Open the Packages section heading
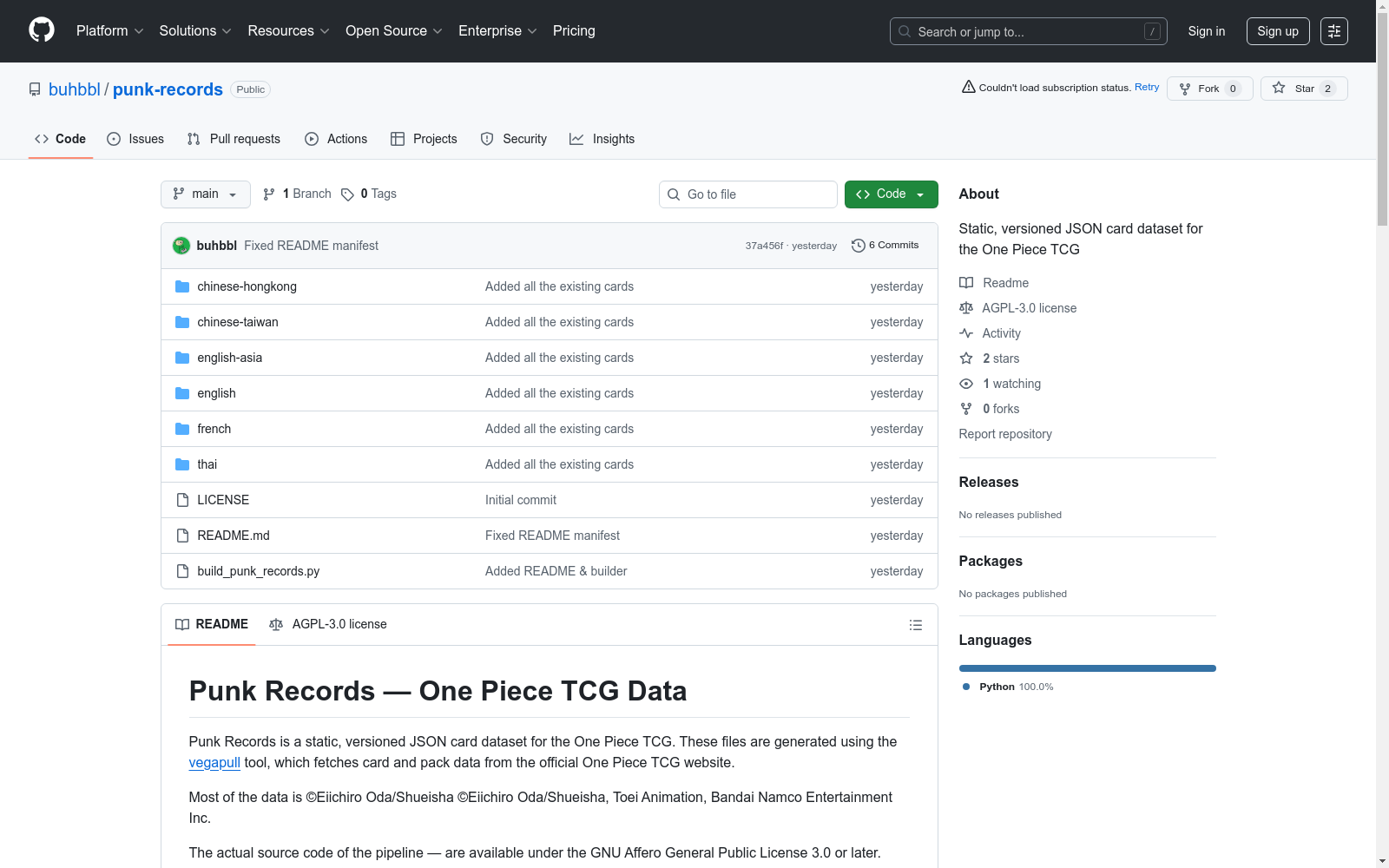This screenshot has width=1389, height=868. pyautogui.click(x=991, y=562)
